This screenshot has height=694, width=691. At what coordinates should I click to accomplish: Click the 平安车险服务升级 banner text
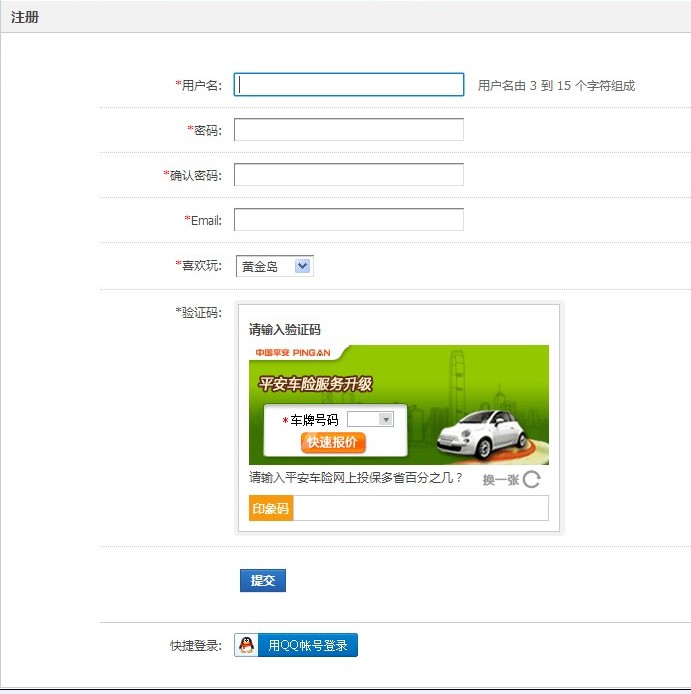click(x=315, y=384)
